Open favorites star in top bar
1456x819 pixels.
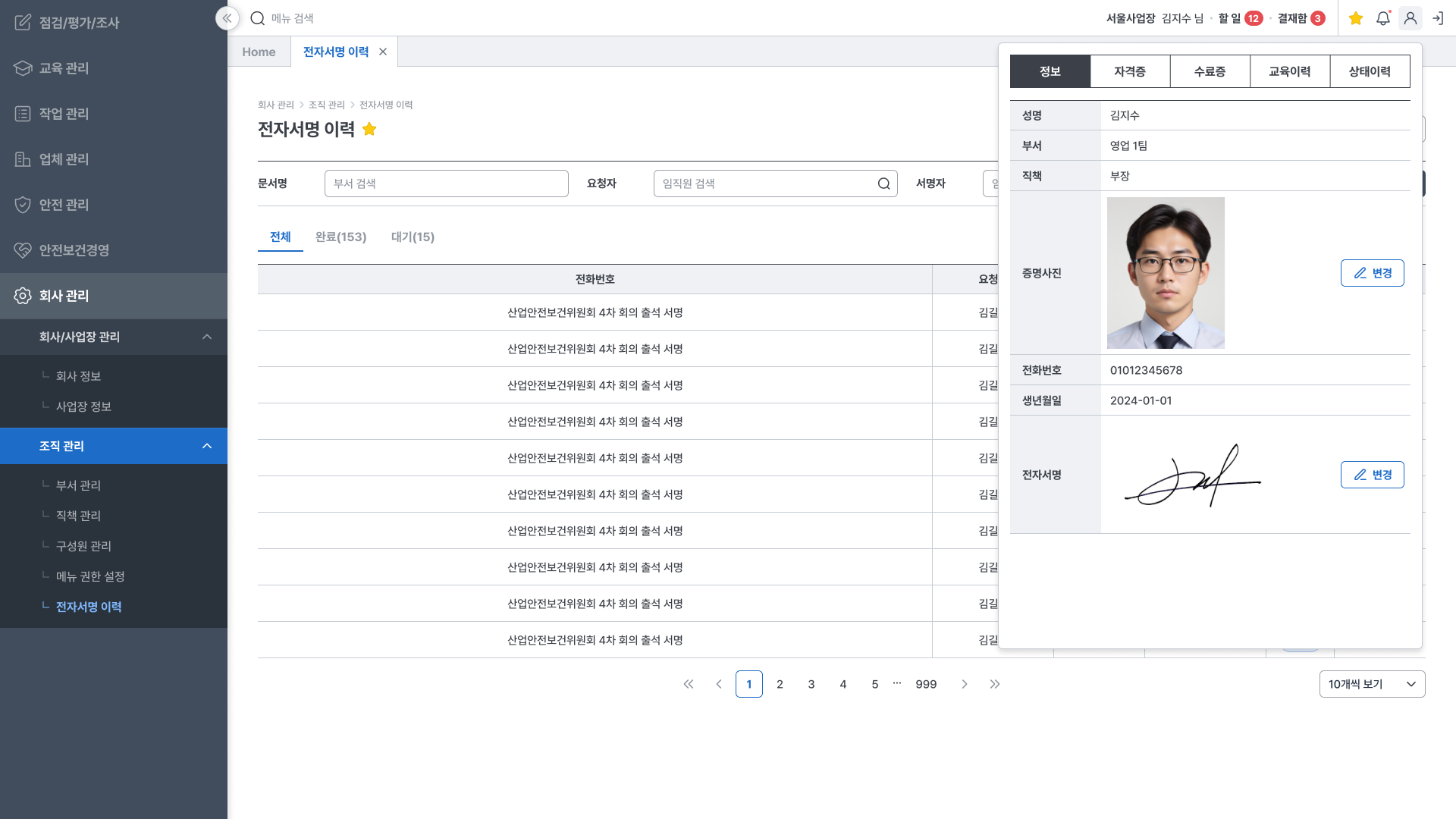(x=1356, y=18)
